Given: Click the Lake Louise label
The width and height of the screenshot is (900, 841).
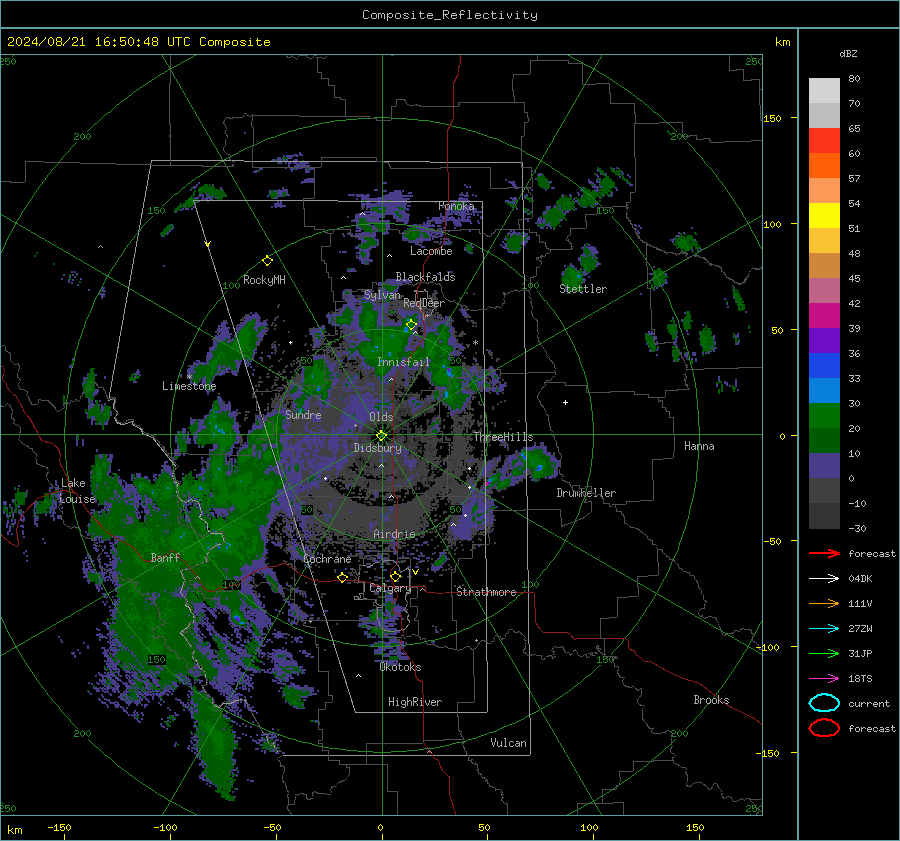Looking at the screenshot, I should click(77, 491).
